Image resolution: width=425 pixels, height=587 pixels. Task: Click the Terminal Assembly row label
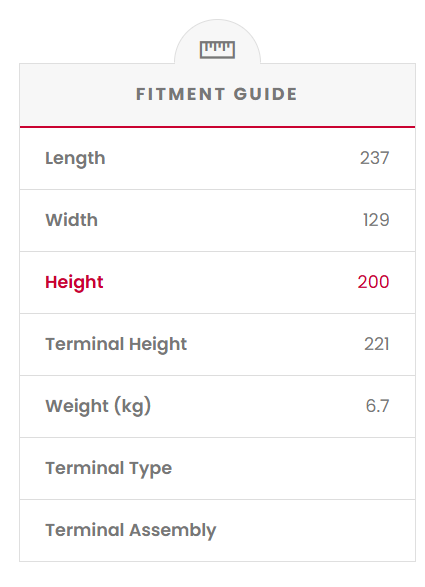pos(131,530)
